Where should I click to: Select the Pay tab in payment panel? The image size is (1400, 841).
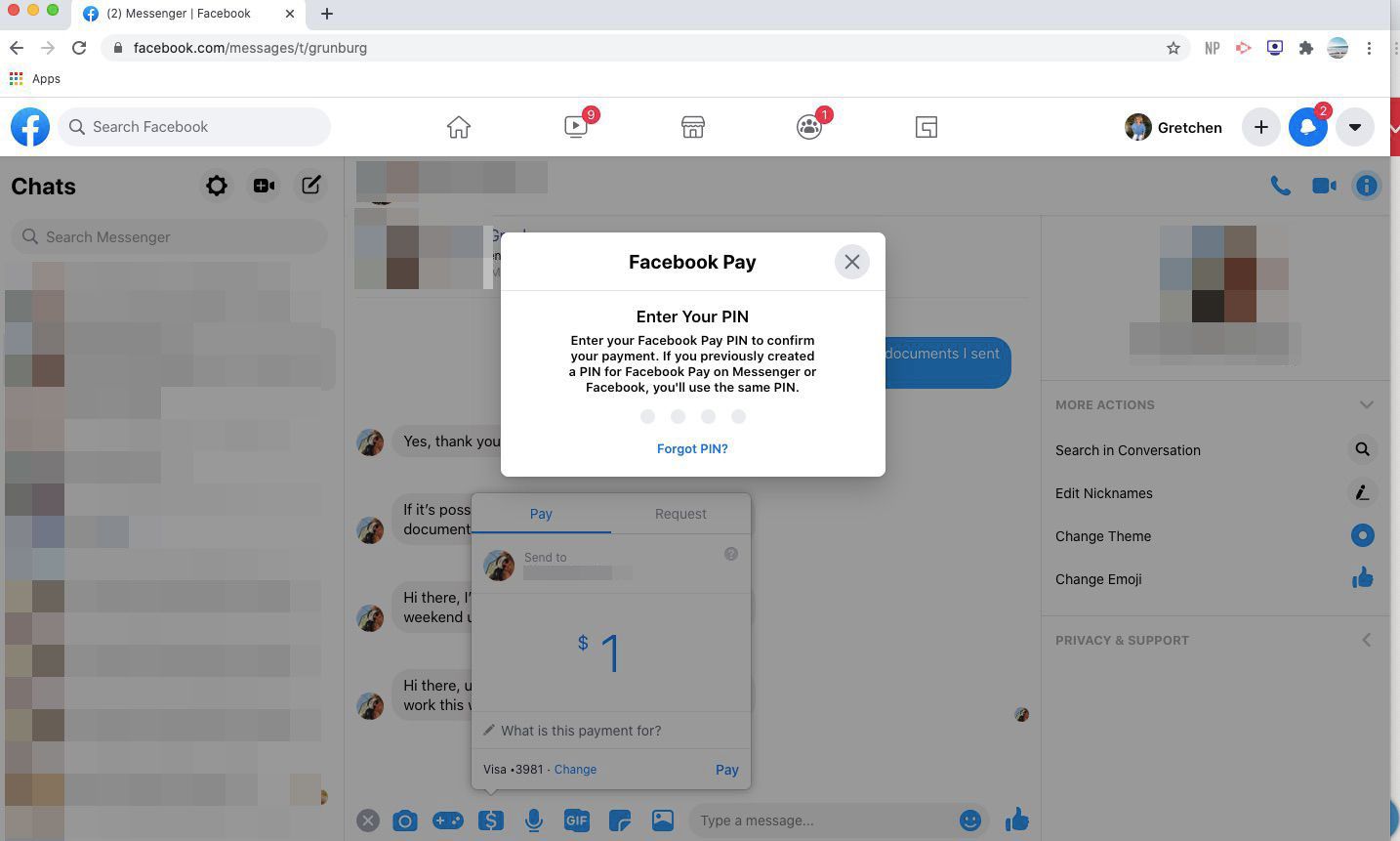[541, 514]
